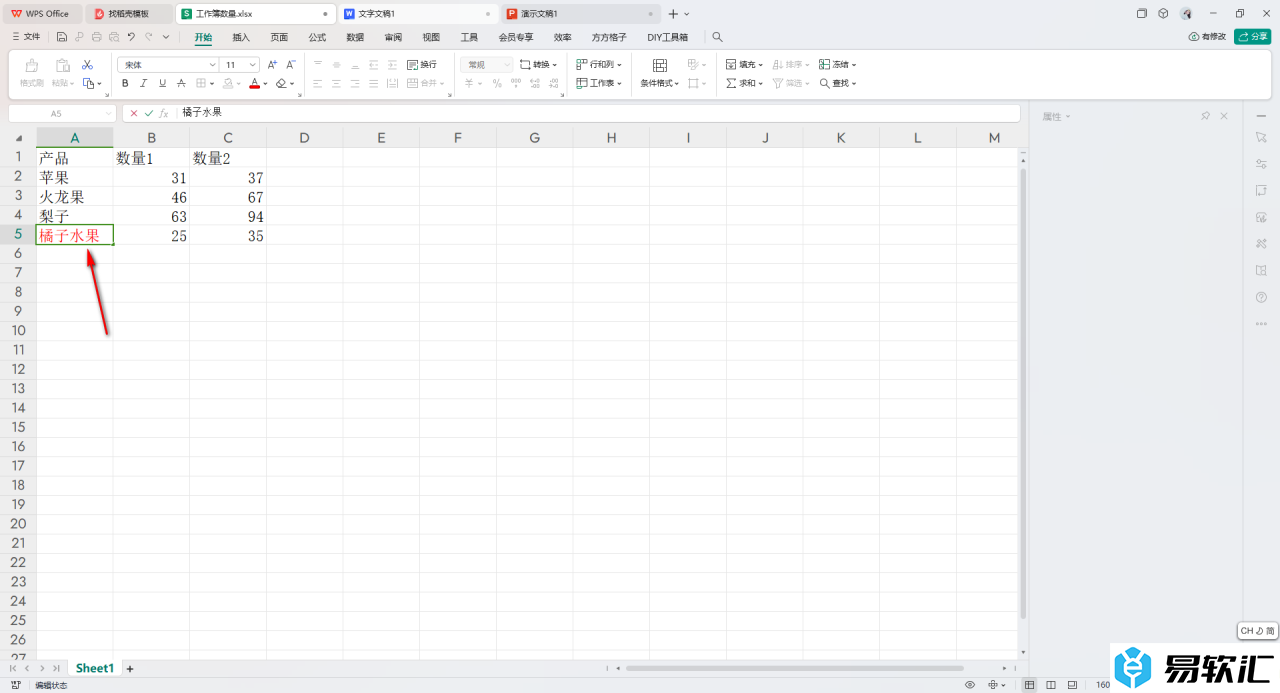Click the Cut scissors icon
Viewport: 1280px width, 693px height.
tap(87, 64)
